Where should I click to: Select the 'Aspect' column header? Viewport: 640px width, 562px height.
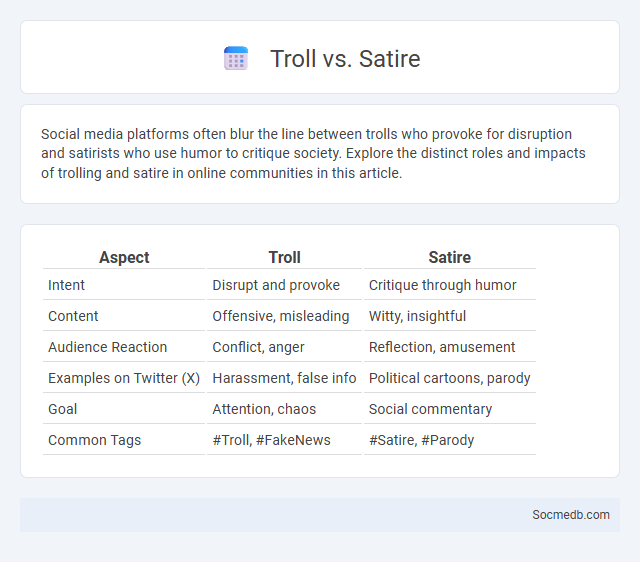pos(124,258)
